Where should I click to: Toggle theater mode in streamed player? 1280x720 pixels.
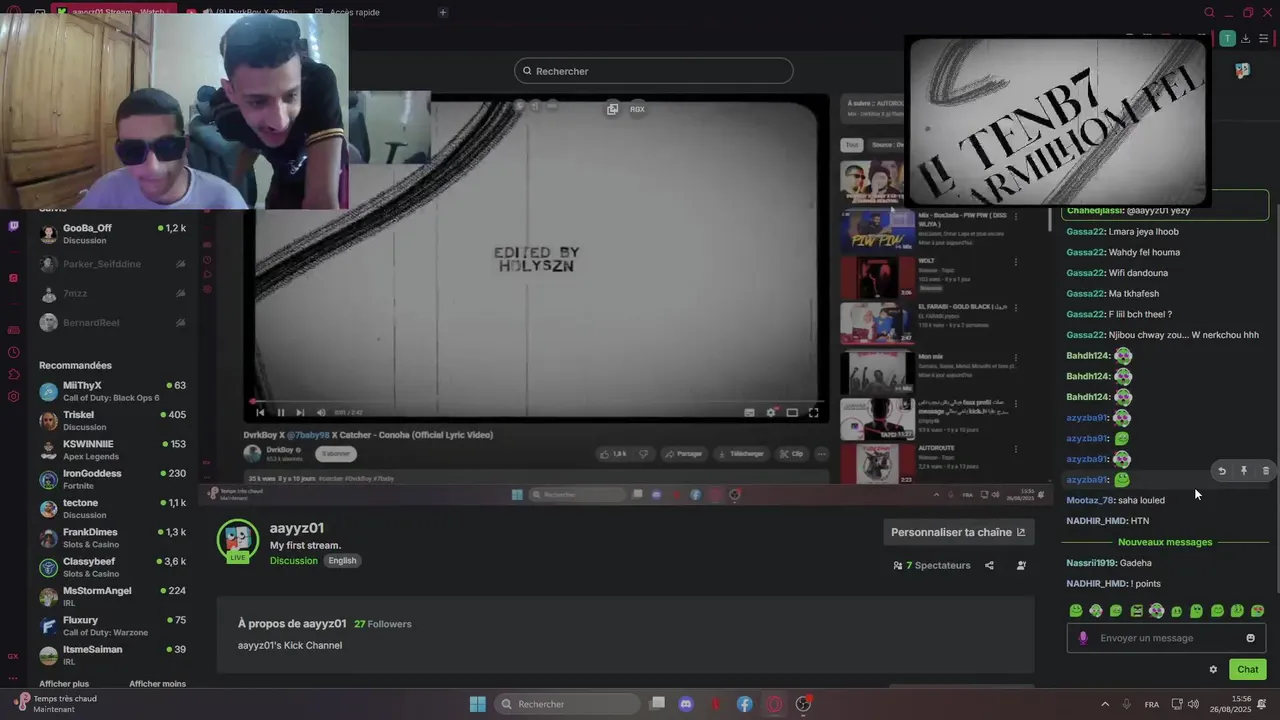(x=792, y=412)
